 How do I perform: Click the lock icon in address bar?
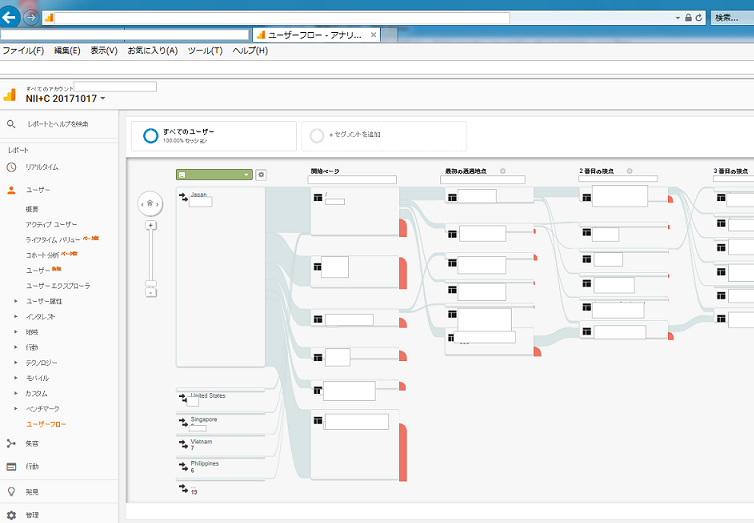(x=688, y=18)
